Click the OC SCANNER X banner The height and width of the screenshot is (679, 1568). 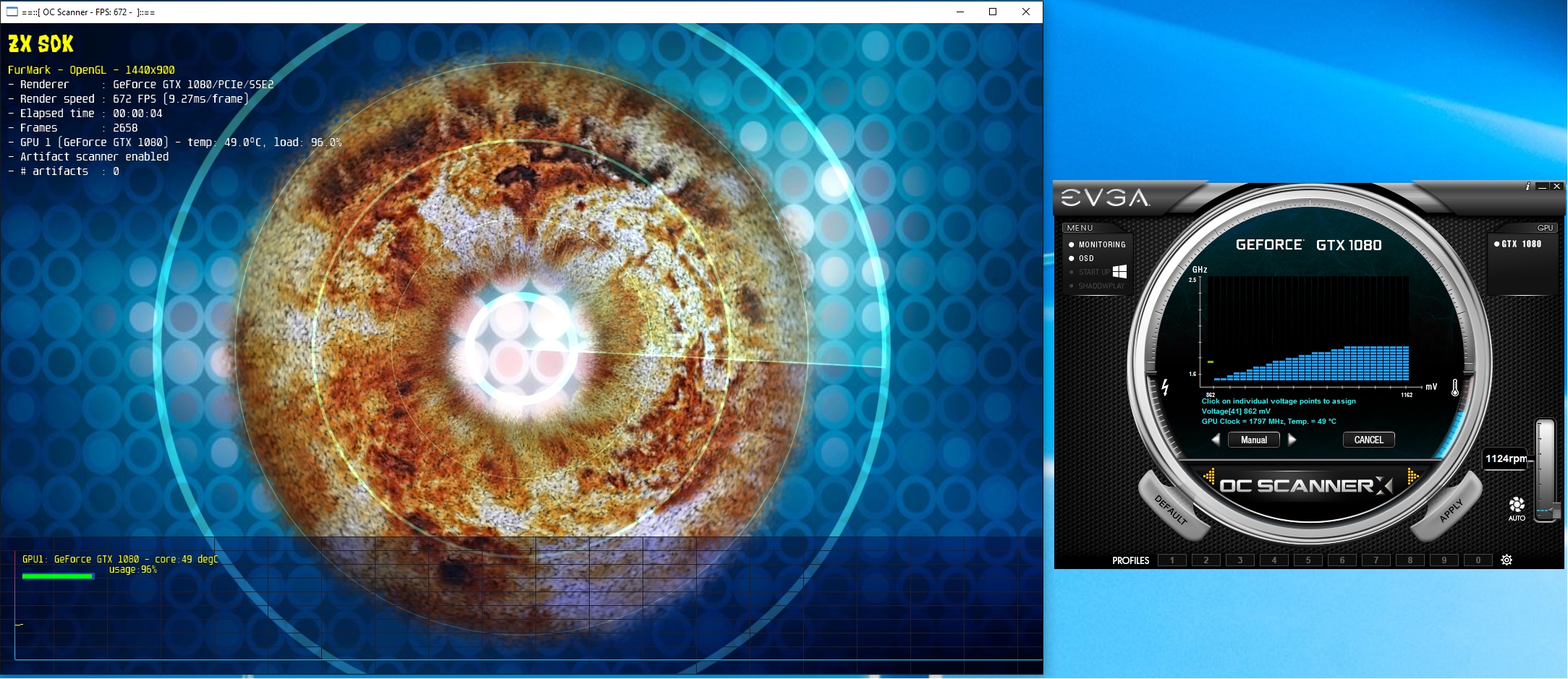pyautogui.click(x=1305, y=486)
